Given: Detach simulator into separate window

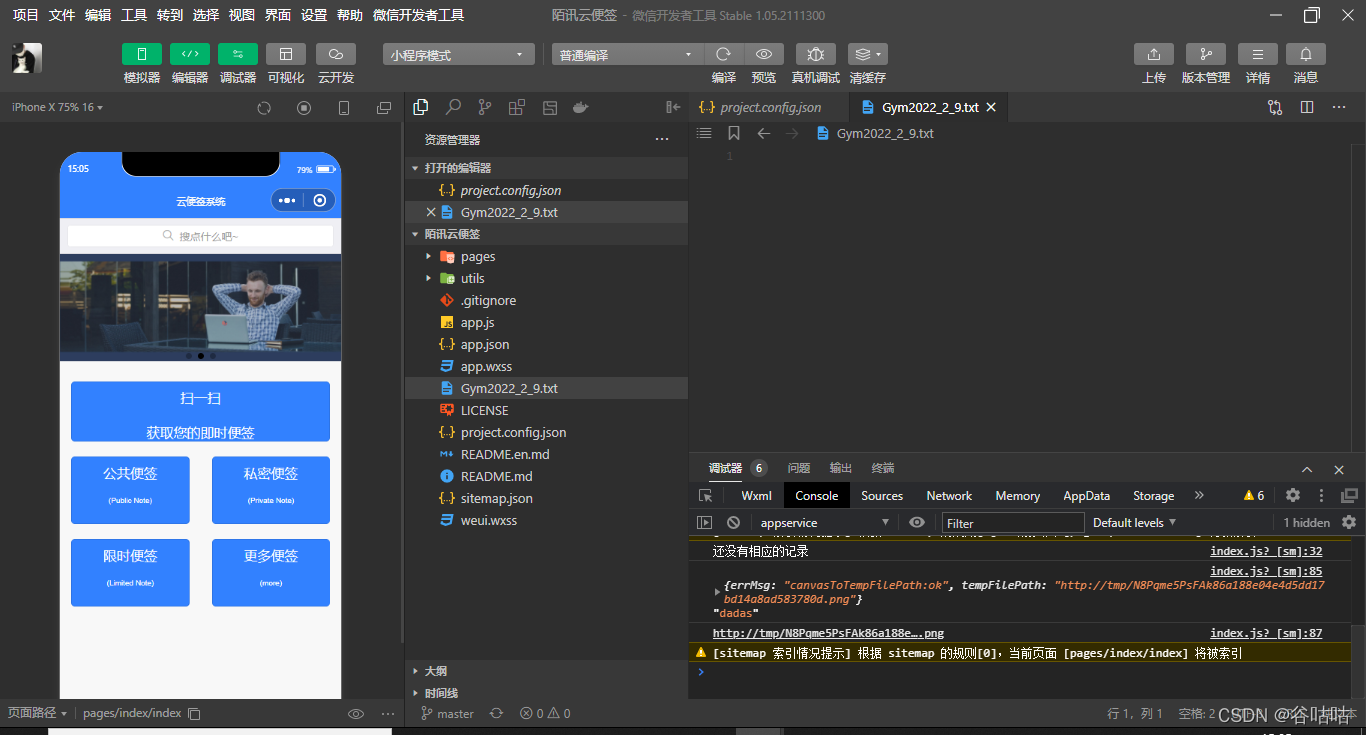Looking at the screenshot, I should pyautogui.click(x=384, y=108).
